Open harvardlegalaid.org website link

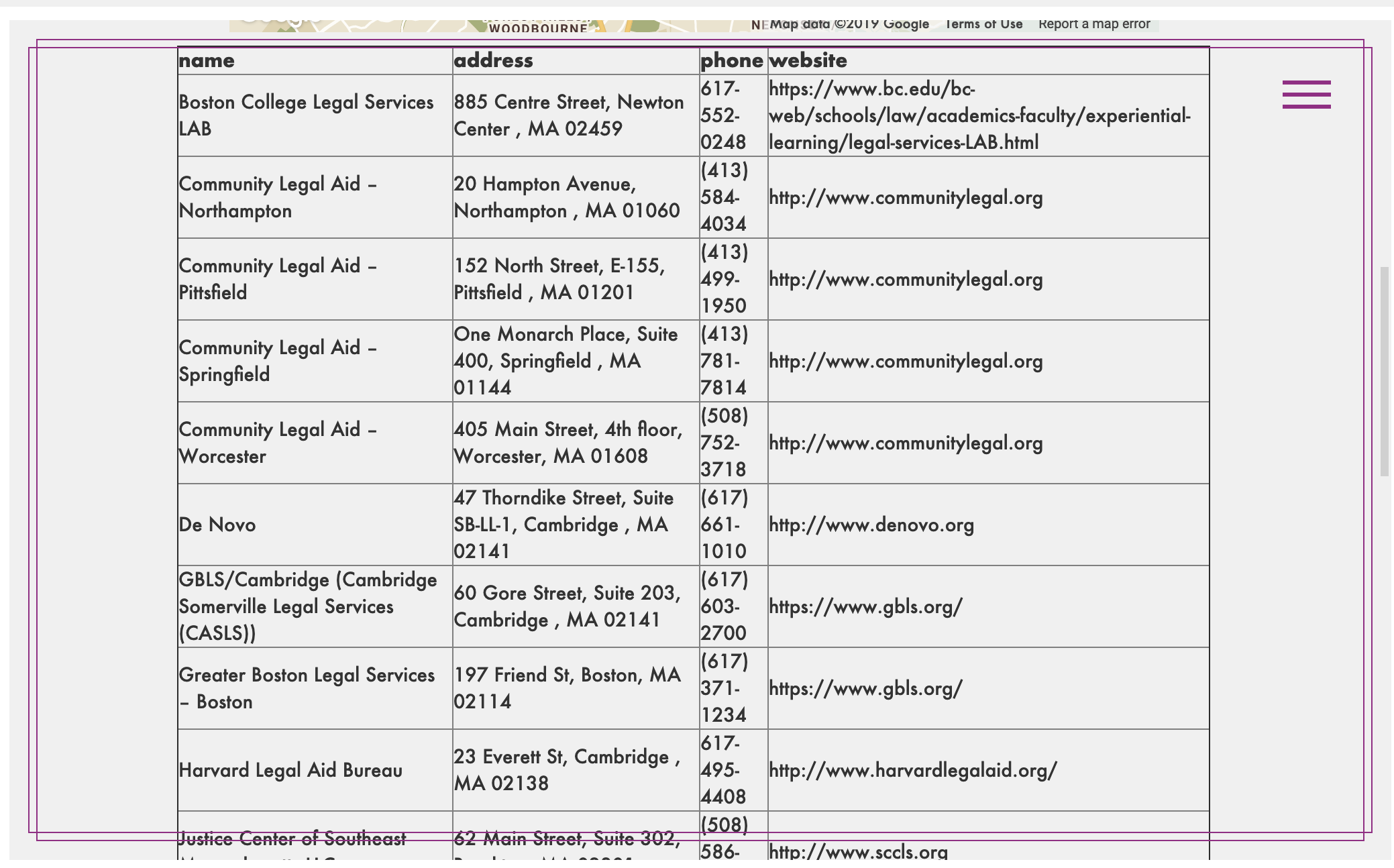point(912,771)
